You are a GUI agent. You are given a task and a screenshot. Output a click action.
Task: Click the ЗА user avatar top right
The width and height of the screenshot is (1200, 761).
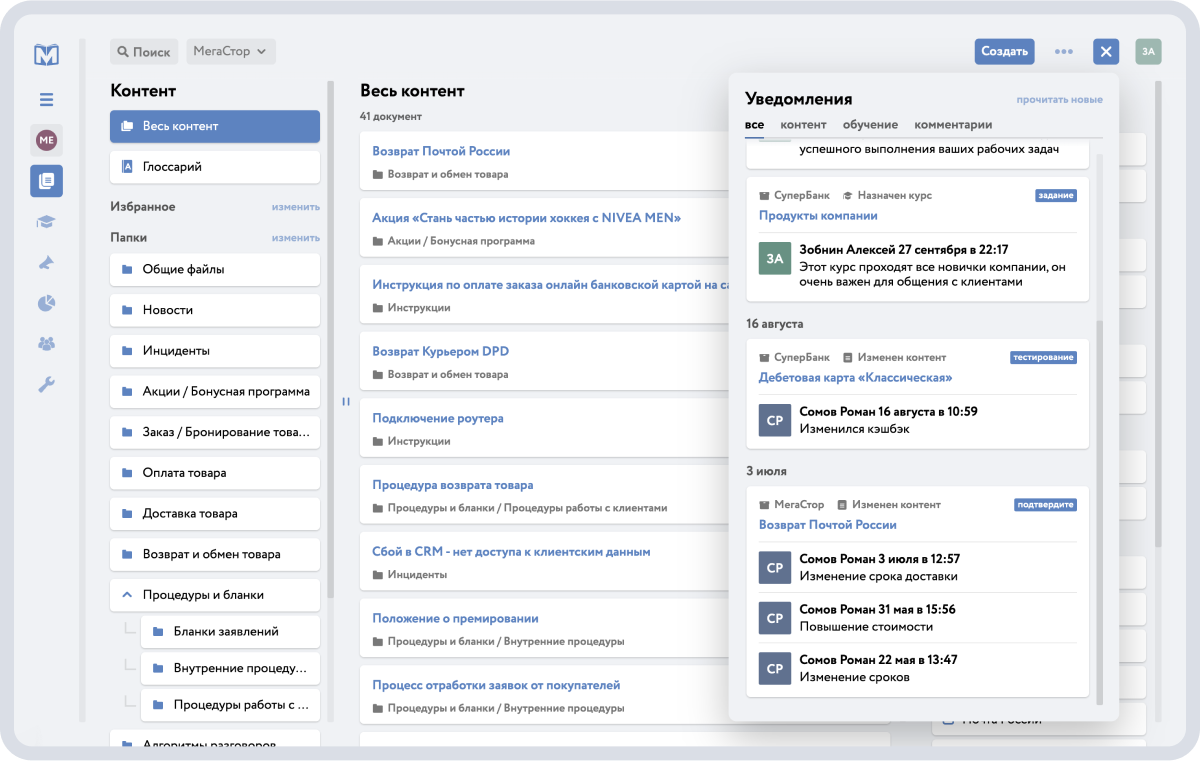pyautogui.click(x=1148, y=52)
